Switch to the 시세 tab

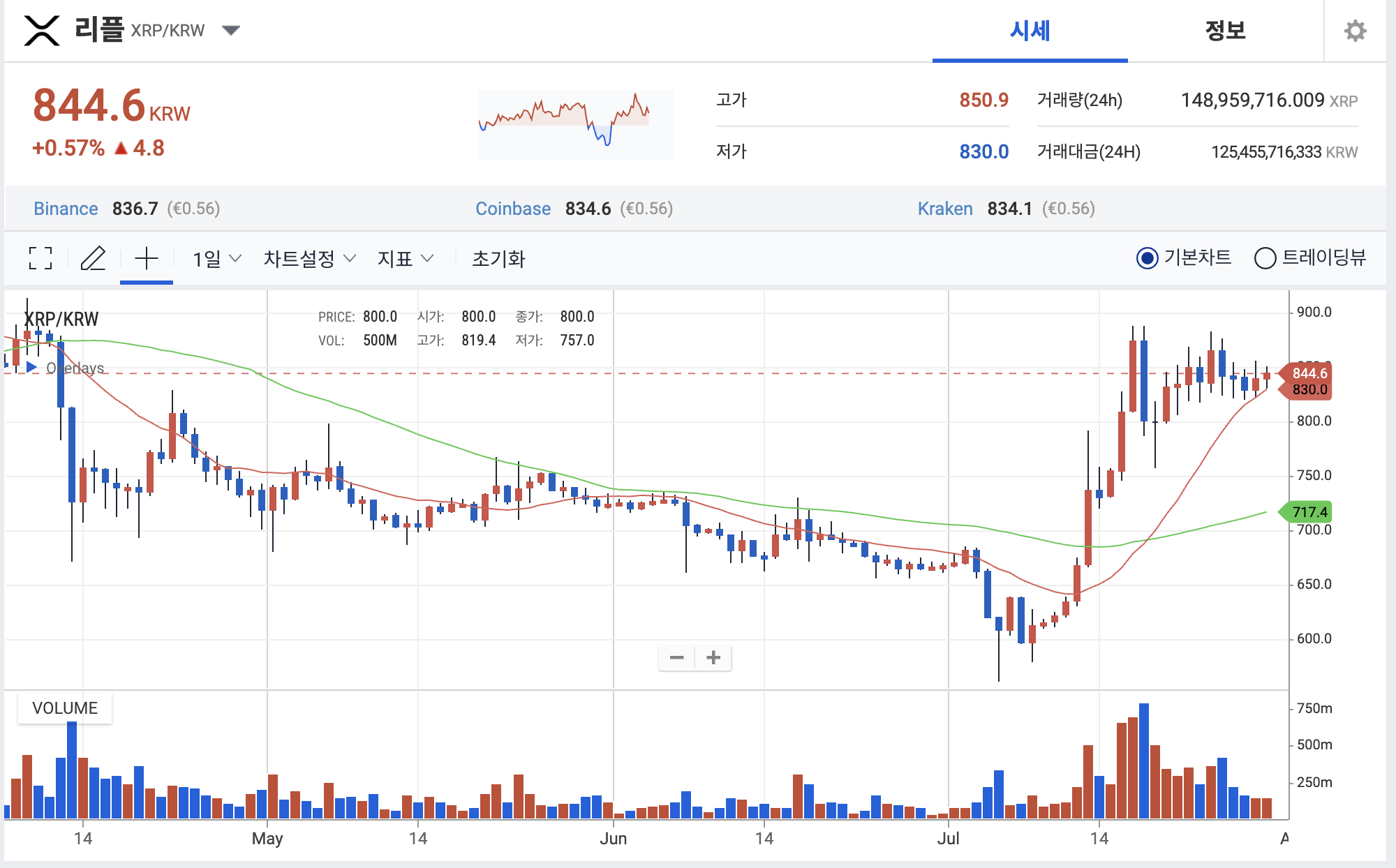tap(1030, 31)
